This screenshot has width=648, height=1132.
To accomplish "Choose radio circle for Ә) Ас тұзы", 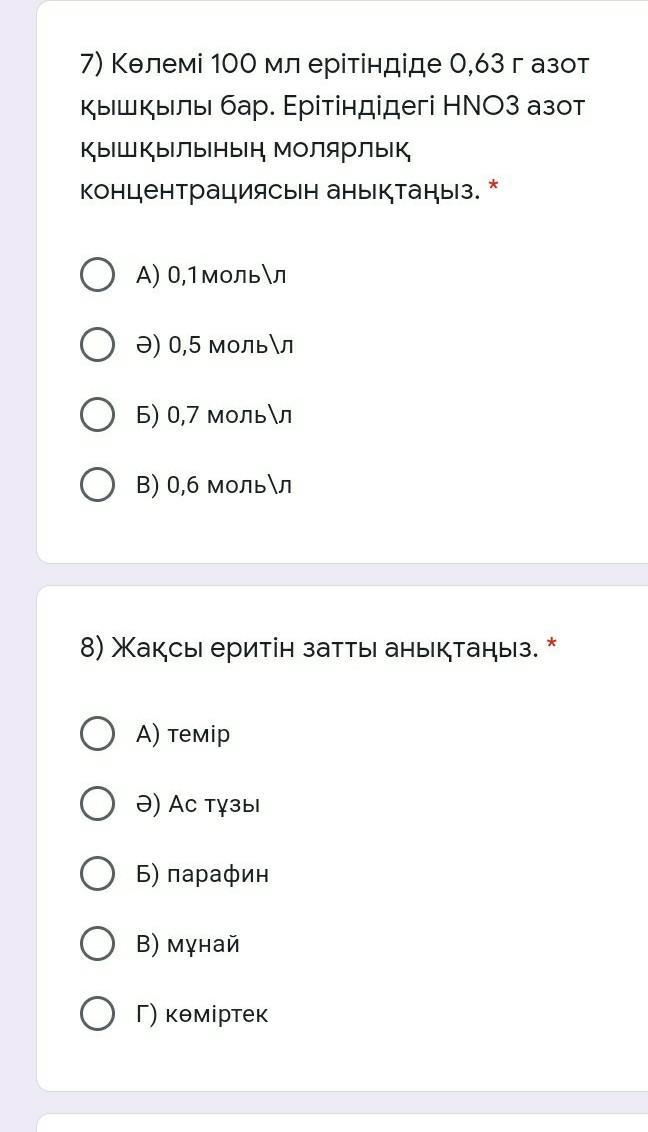I will (x=97, y=804).
